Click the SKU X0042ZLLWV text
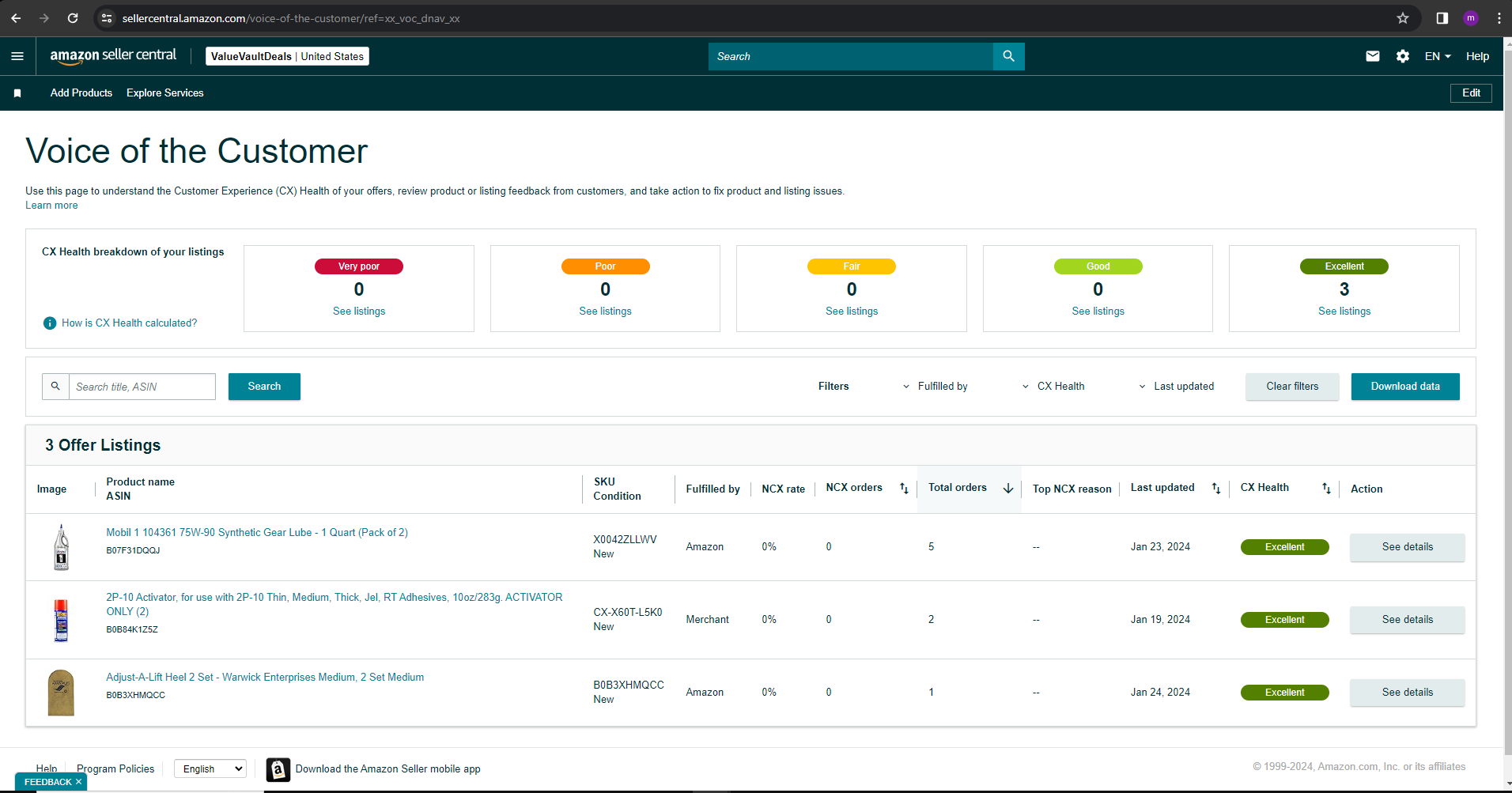 point(625,540)
